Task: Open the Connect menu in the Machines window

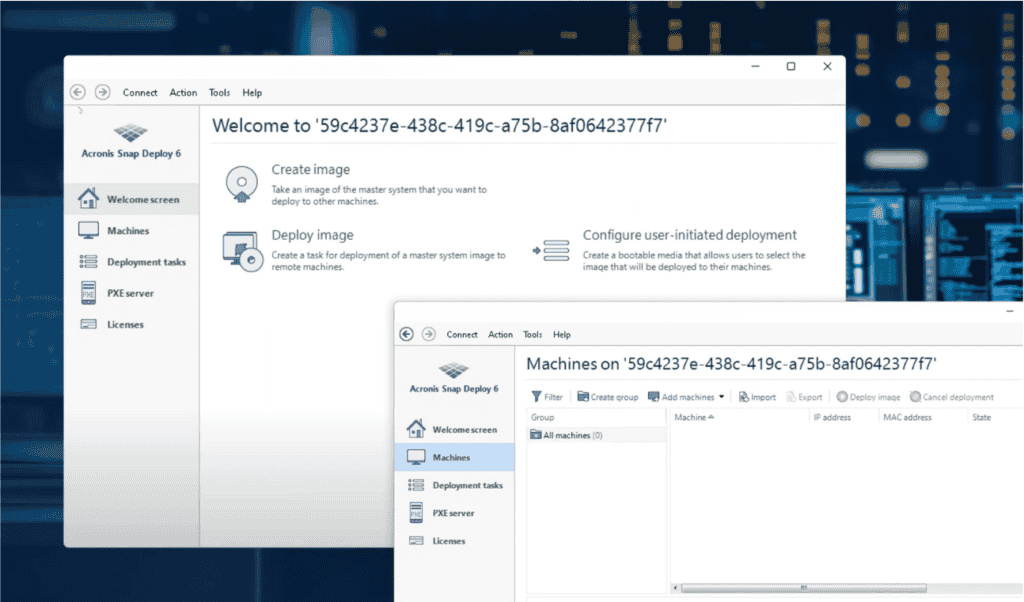Action: tap(462, 335)
